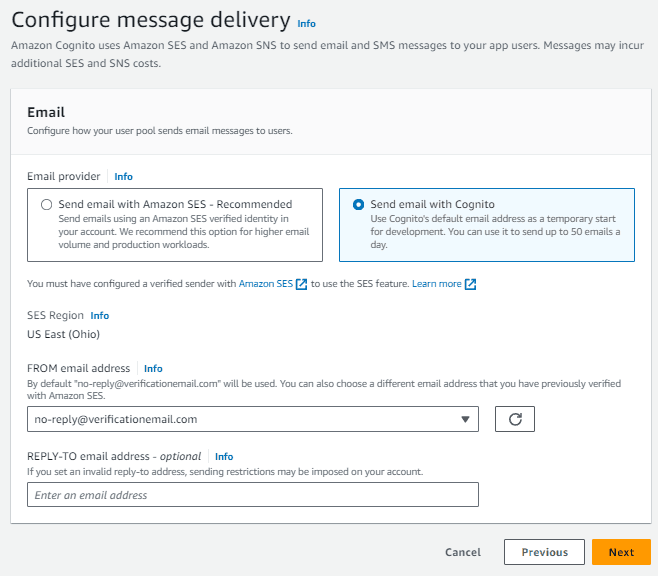658x576 pixels.
Task: Open Info link beside REPLY-TO email address
Action: (x=224, y=456)
